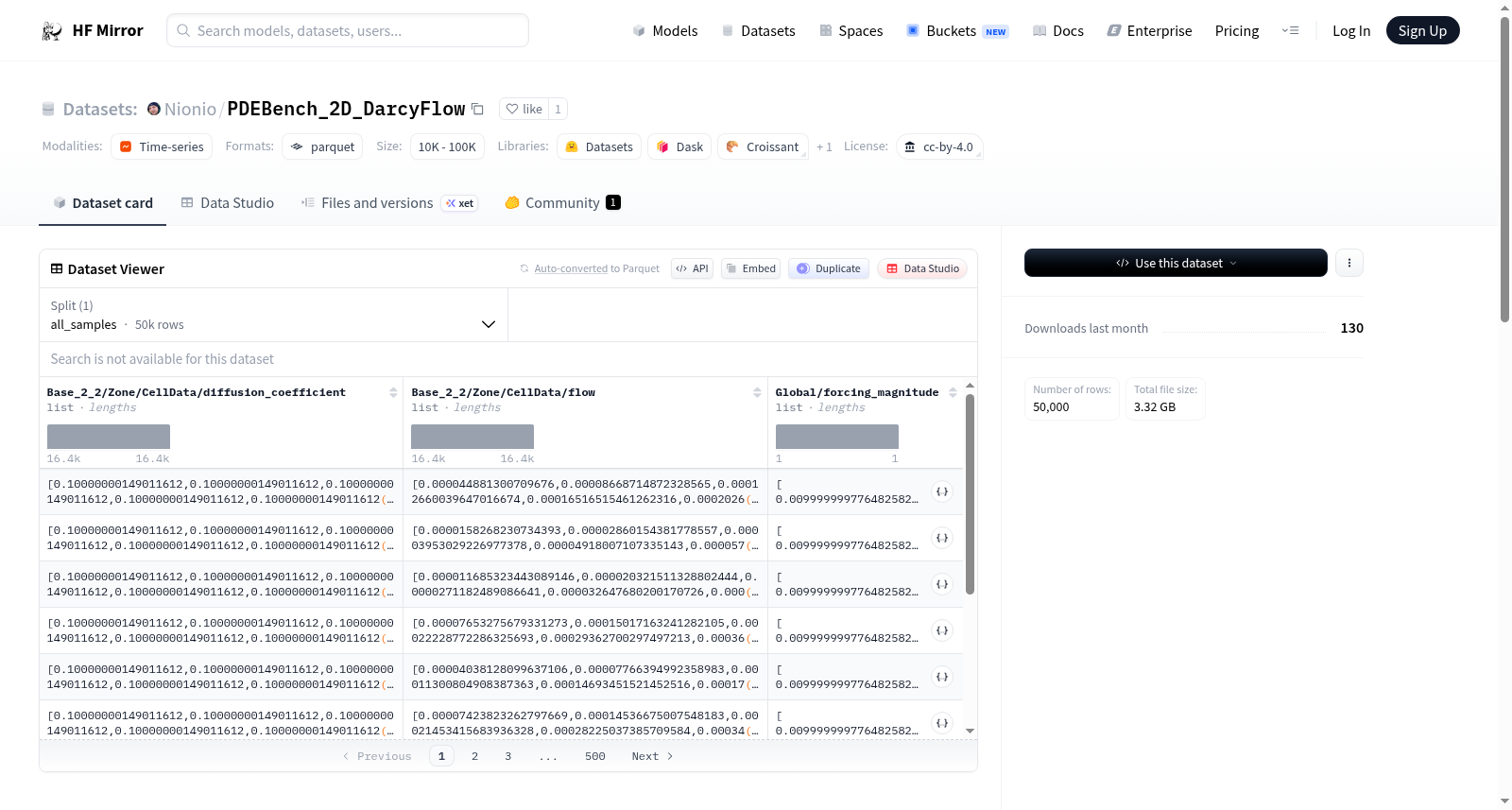This screenshot has height=810, width=1512.
Task: Click the dataset viewer vertical scrollbar
Action: pos(970,493)
